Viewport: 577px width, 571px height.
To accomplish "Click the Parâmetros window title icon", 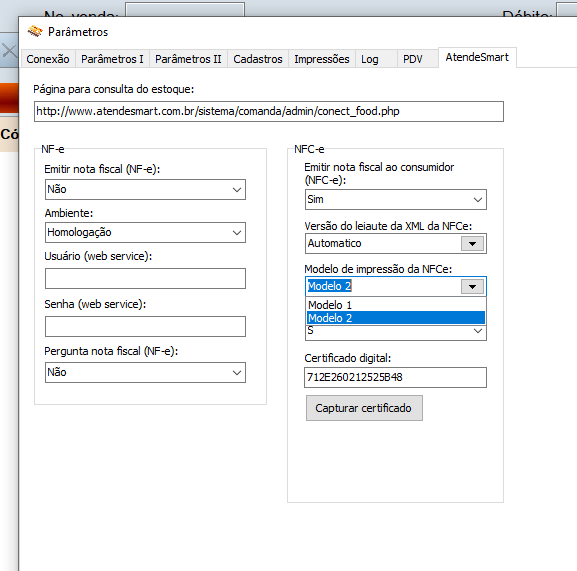I will coord(35,32).
